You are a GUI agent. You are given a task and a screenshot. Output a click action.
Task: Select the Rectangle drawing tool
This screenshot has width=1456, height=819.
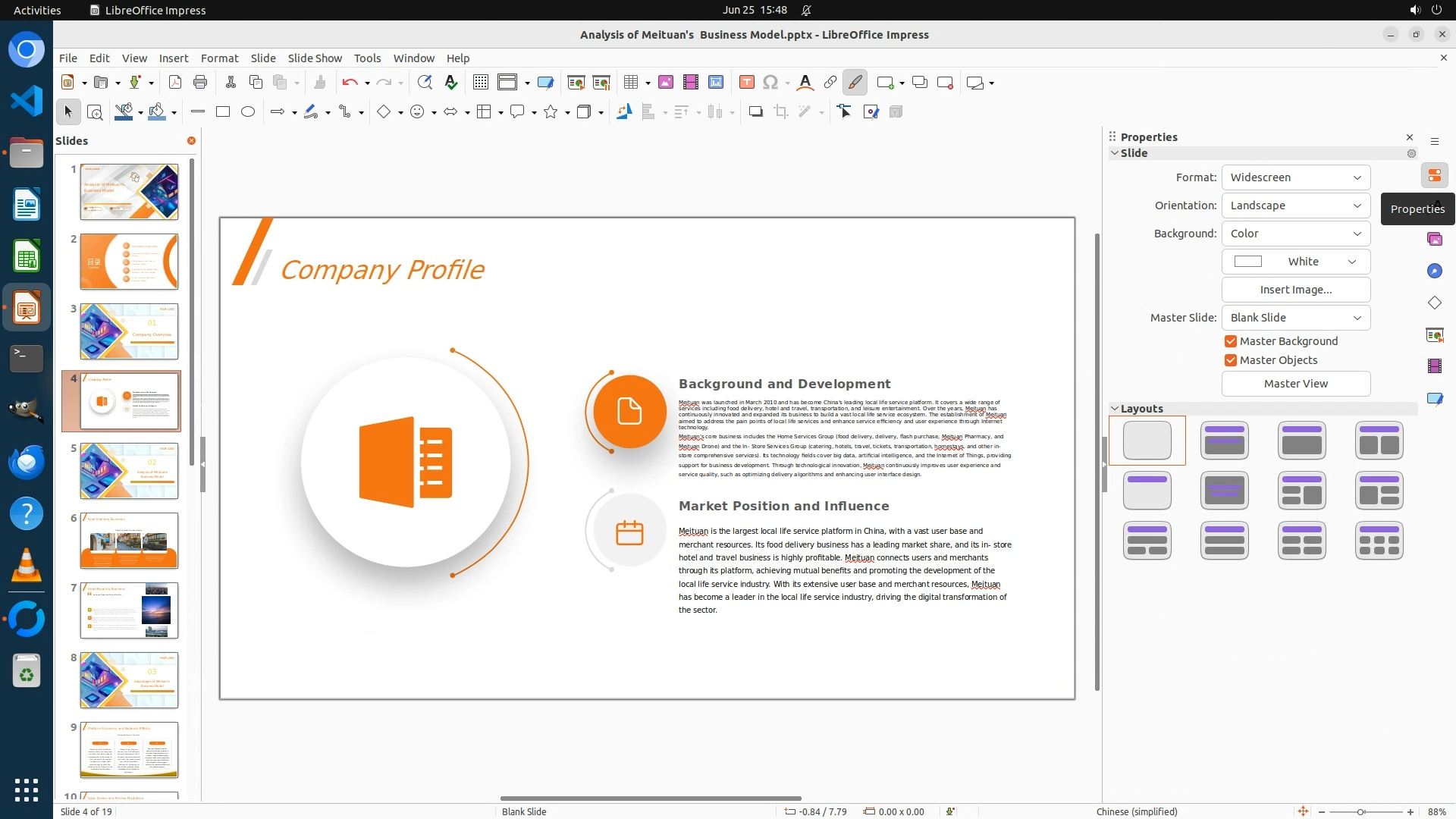coord(223,112)
